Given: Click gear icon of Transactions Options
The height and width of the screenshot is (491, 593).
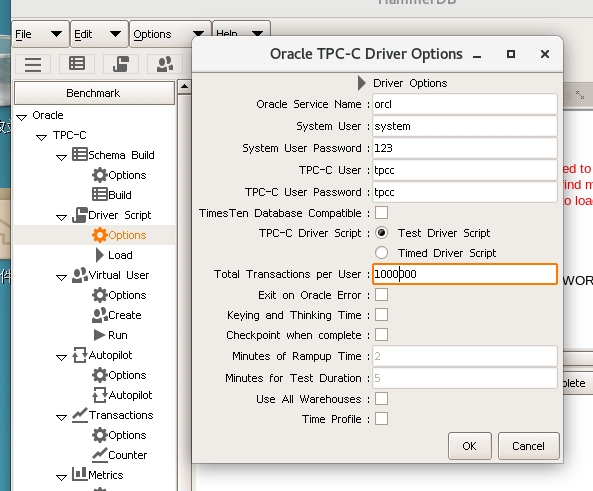Looking at the screenshot, I should [x=99, y=435].
